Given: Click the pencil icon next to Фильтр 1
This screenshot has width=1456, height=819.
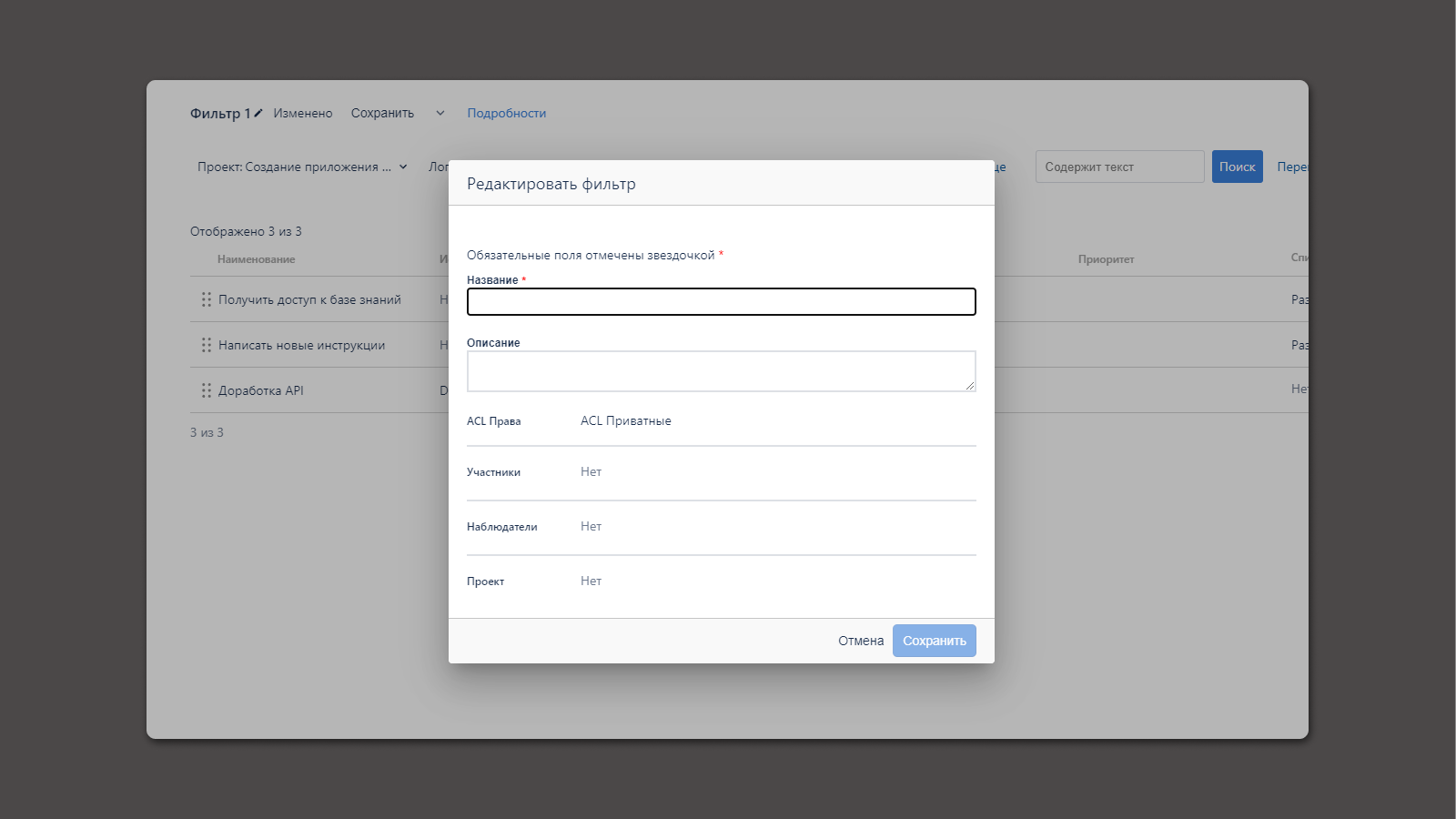Looking at the screenshot, I should point(258,113).
